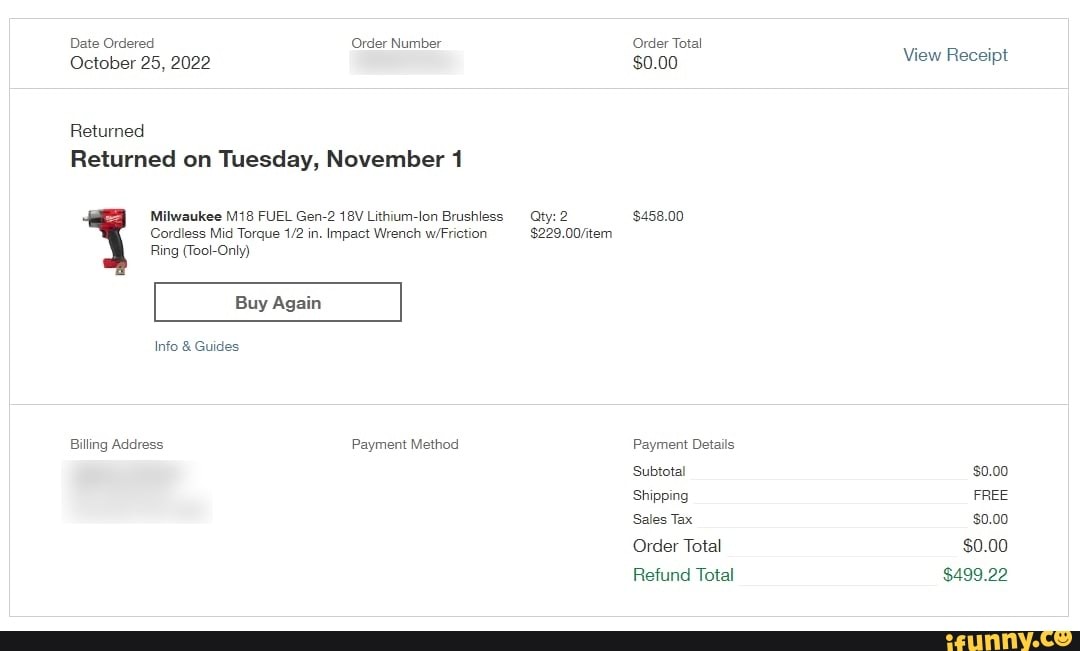1080x651 pixels.
Task: Click the Returned on Tuesday, November 1 heading
Action: (266, 159)
